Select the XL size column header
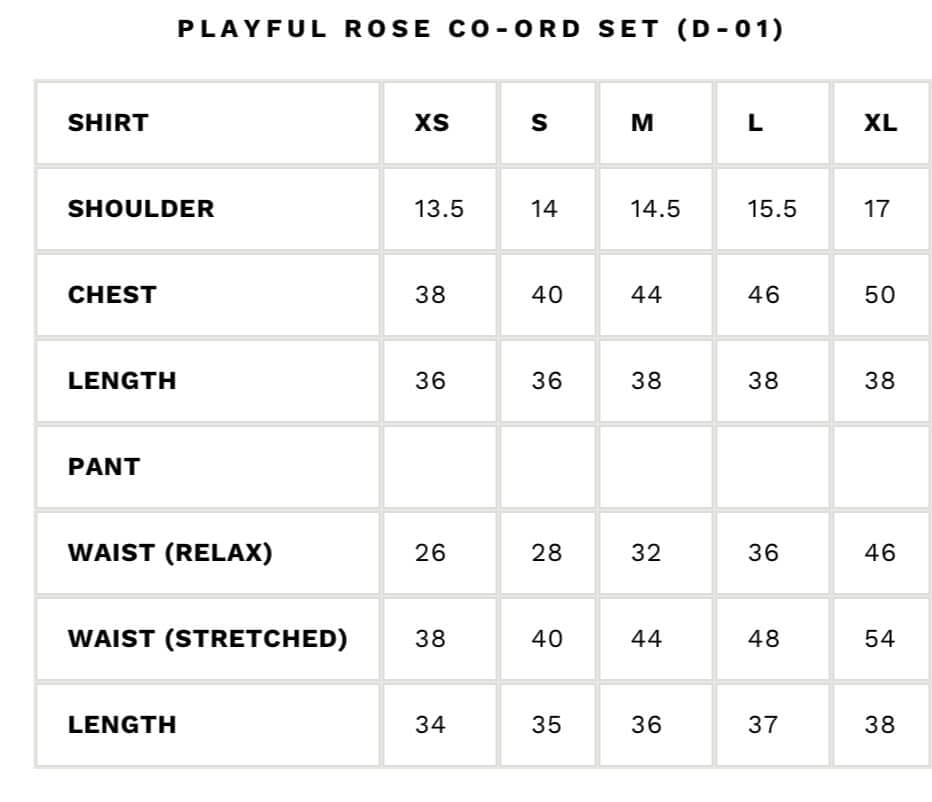Image resolution: width=932 pixels, height=802 pixels. coord(880,123)
